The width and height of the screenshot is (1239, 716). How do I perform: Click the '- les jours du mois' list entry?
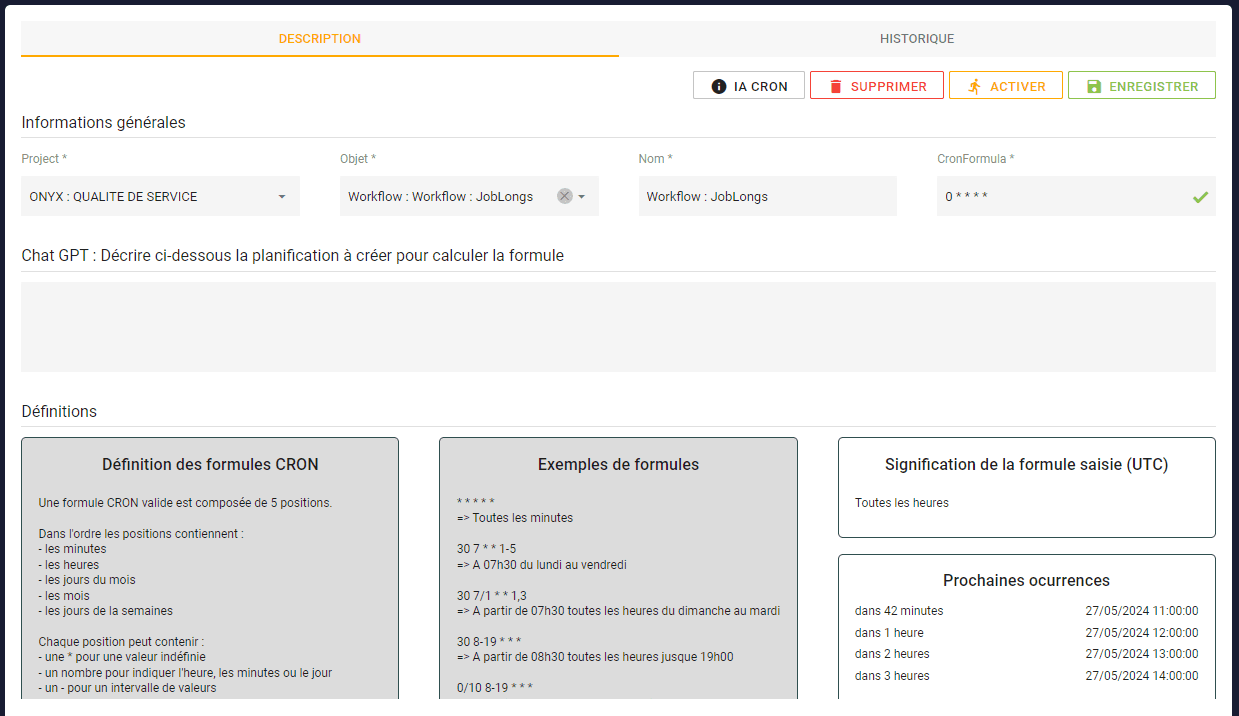tap(87, 579)
